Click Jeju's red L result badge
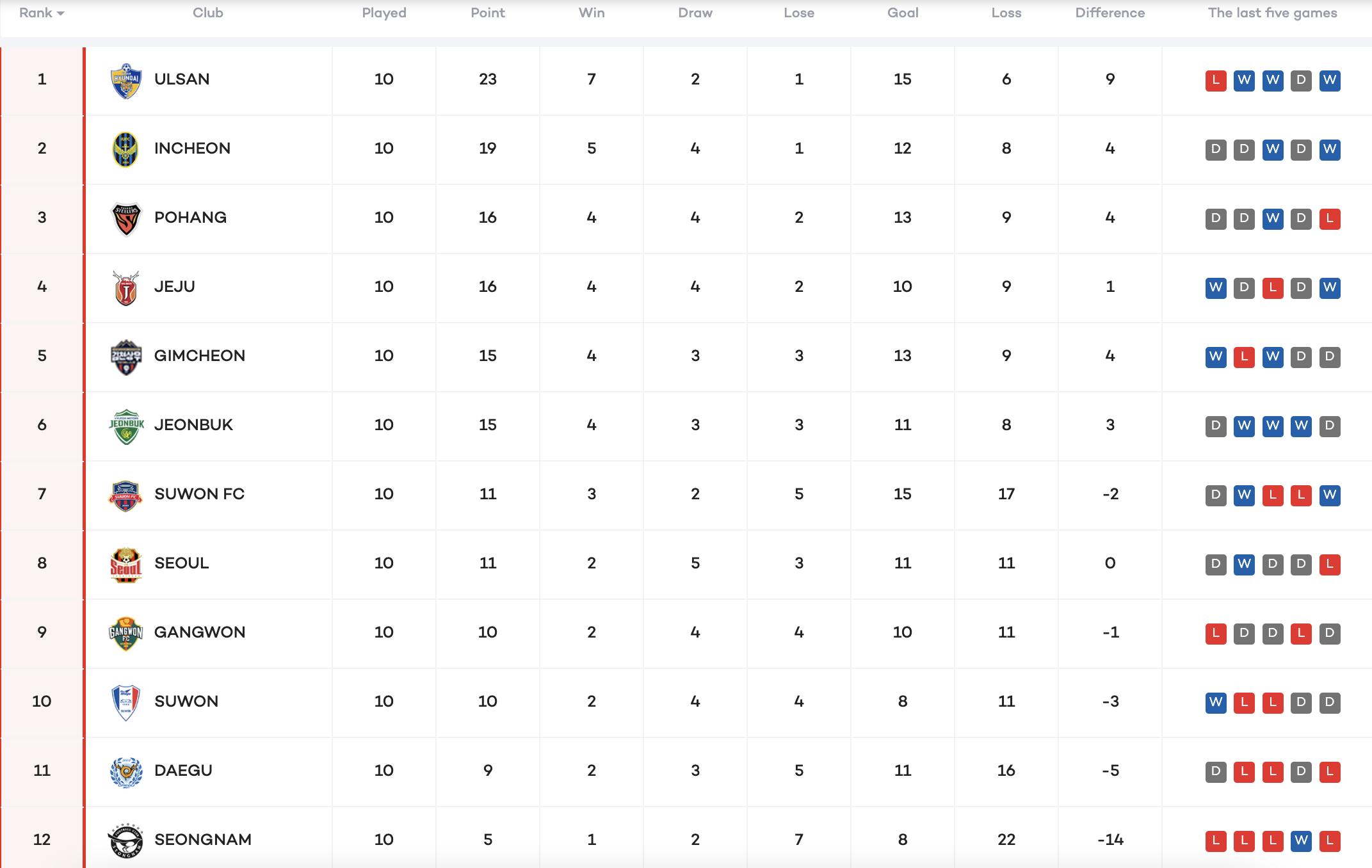 1273,287
